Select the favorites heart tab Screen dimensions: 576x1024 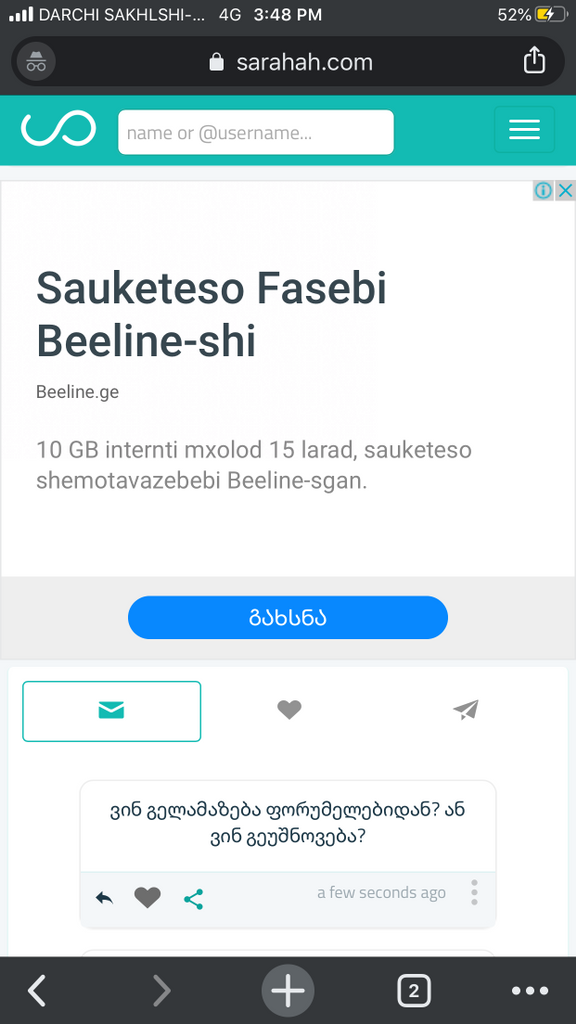pos(289,709)
